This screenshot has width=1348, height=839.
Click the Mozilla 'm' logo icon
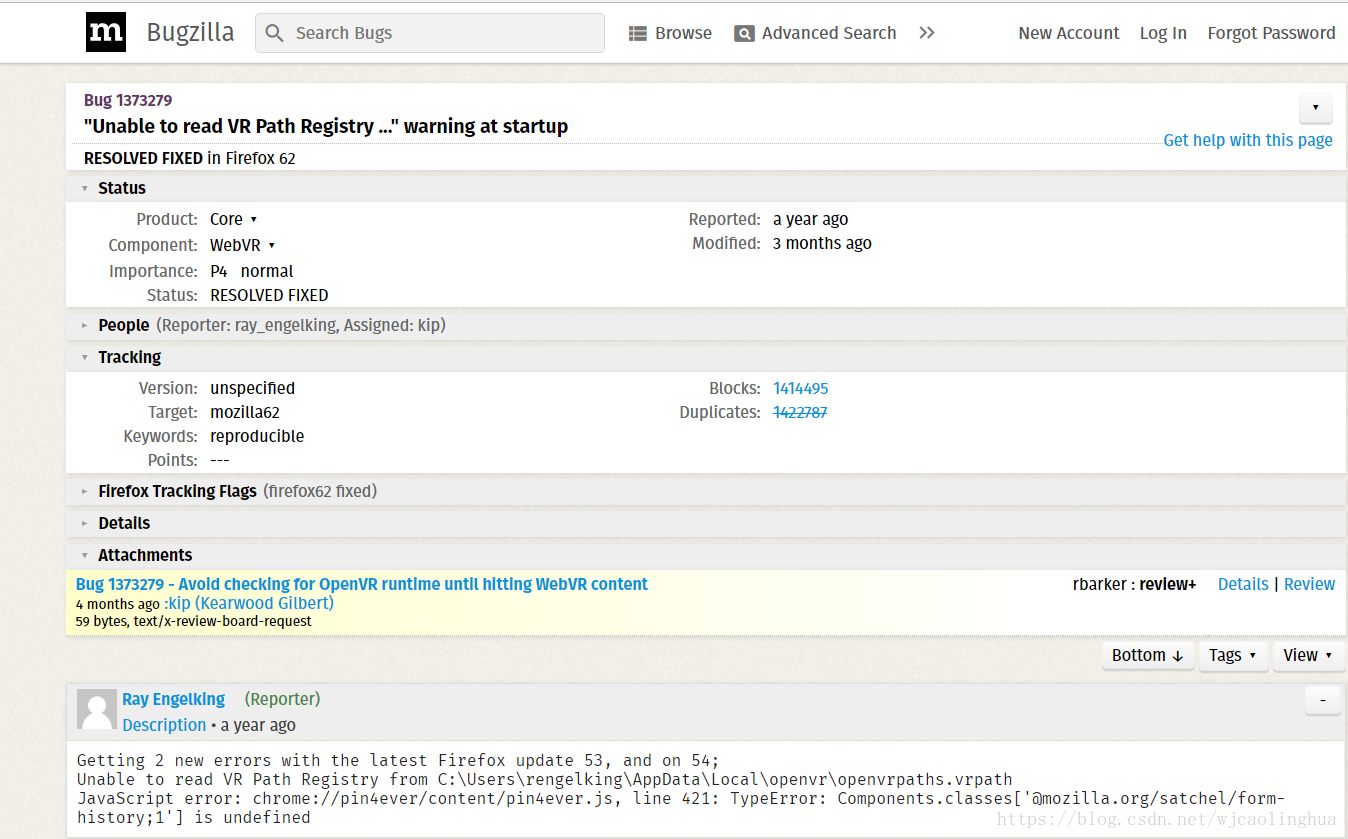pos(106,33)
